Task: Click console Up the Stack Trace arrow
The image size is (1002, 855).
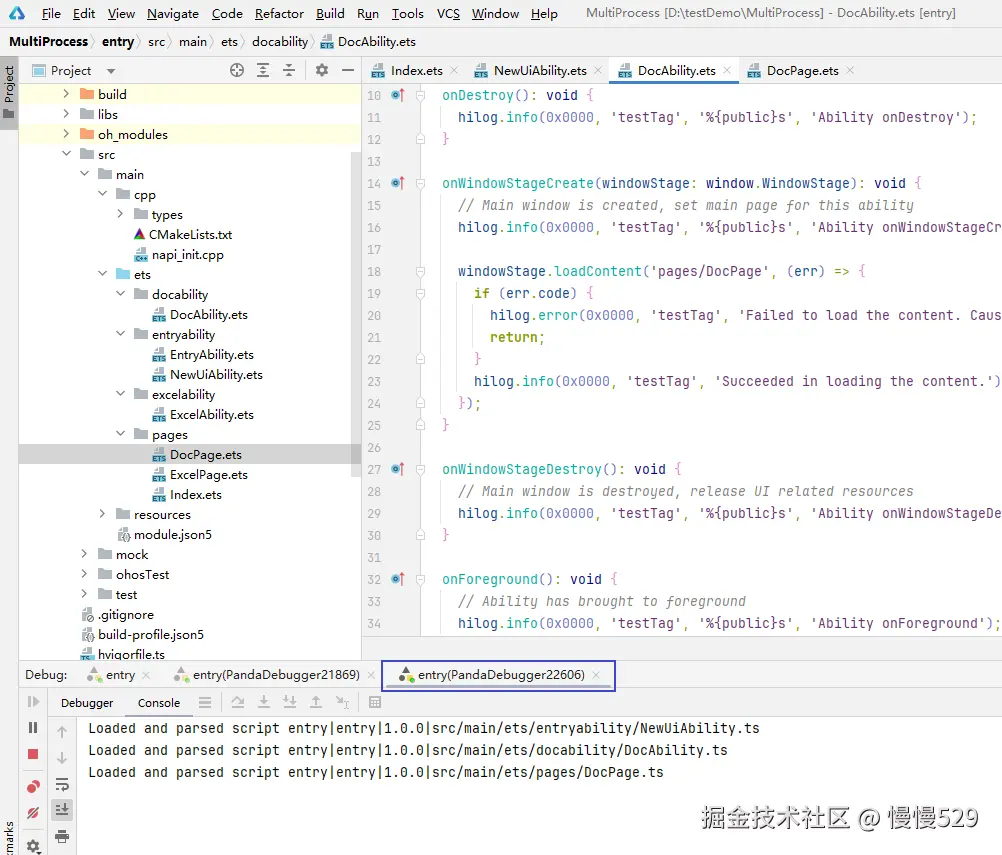Action: (x=62, y=732)
